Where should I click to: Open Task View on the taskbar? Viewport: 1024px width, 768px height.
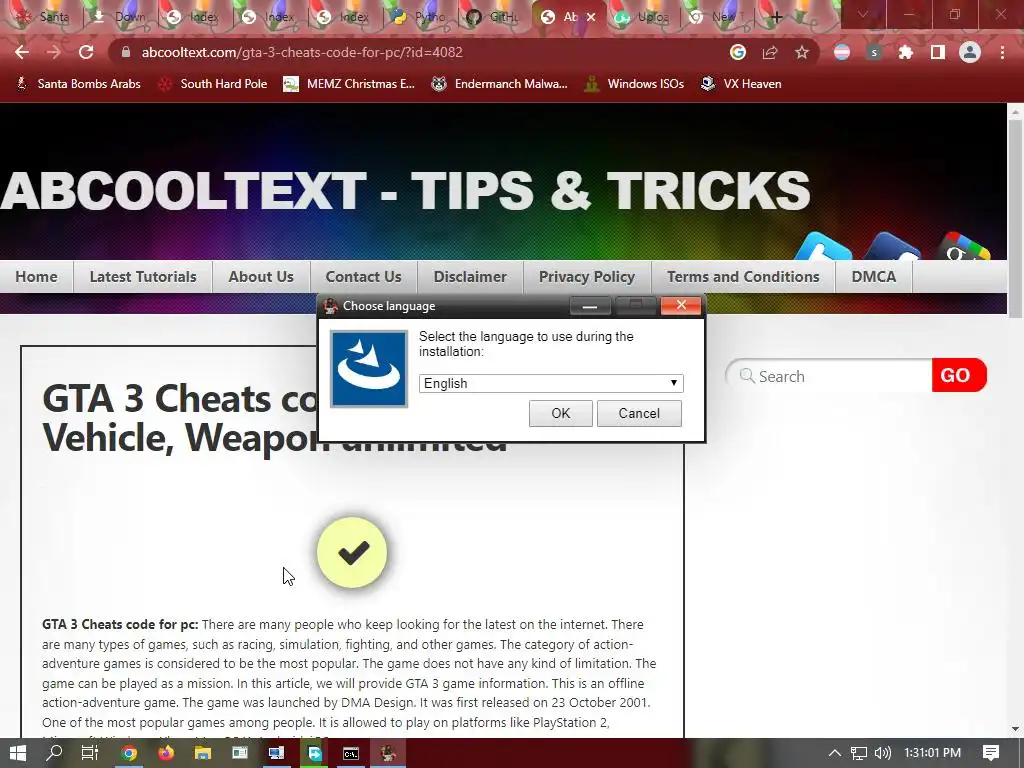[89, 754]
